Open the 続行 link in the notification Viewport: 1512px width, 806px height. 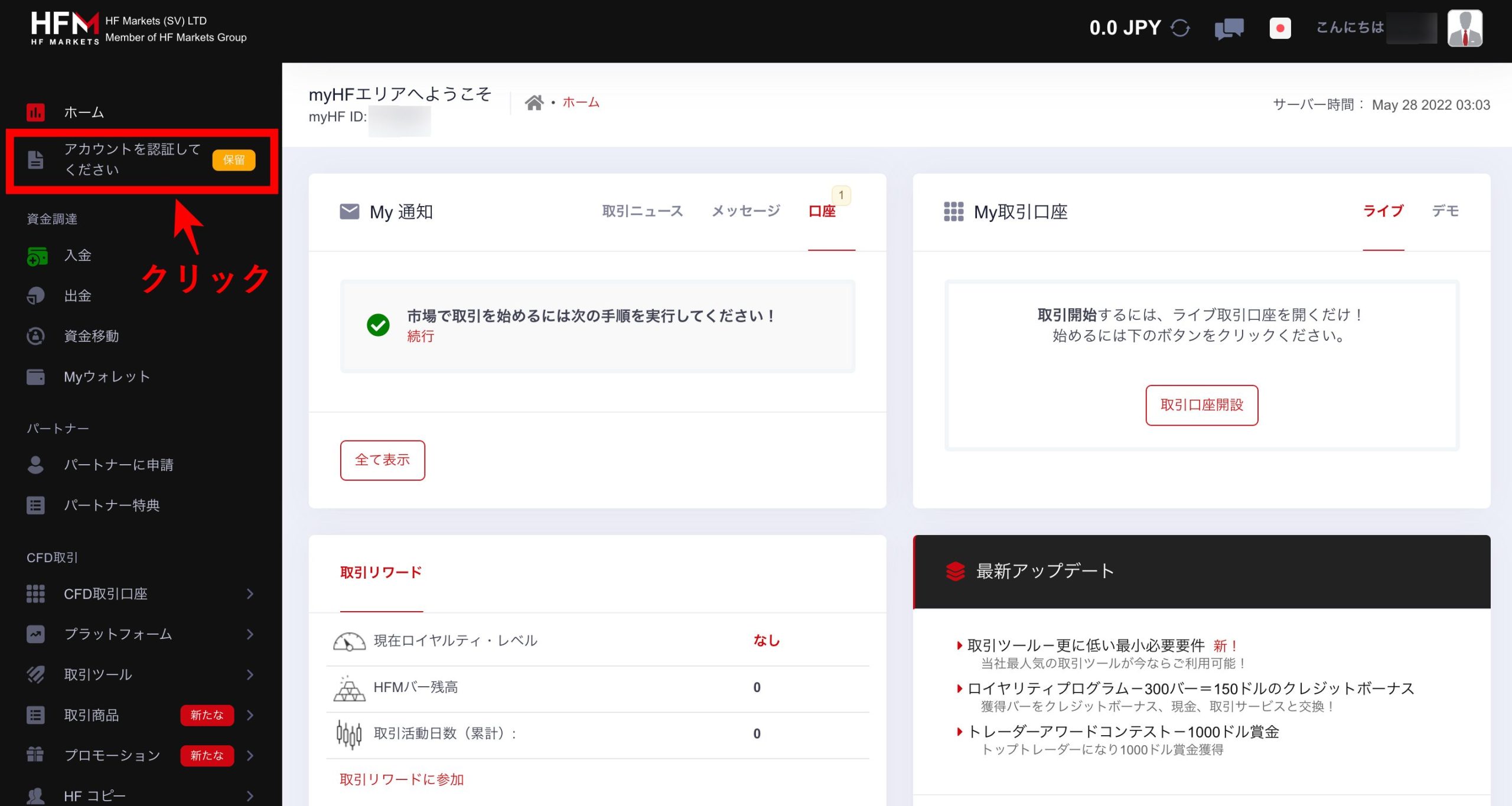coord(420,336)
